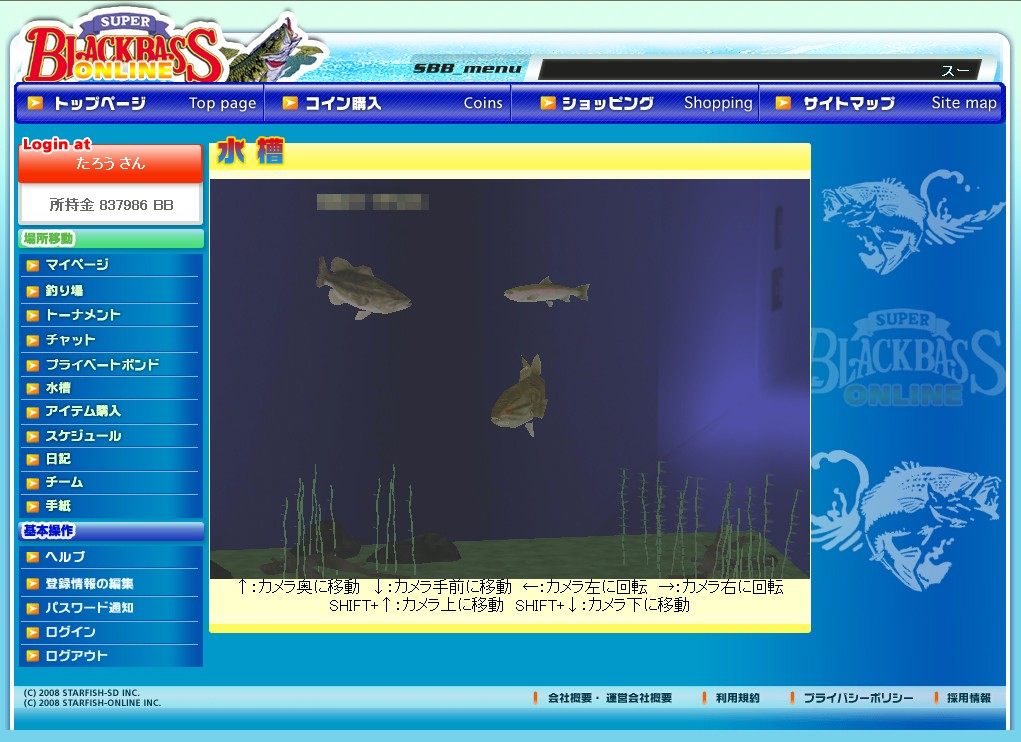
Task: Open プライバシーポリシー footer link
Action: pos(857,698)
